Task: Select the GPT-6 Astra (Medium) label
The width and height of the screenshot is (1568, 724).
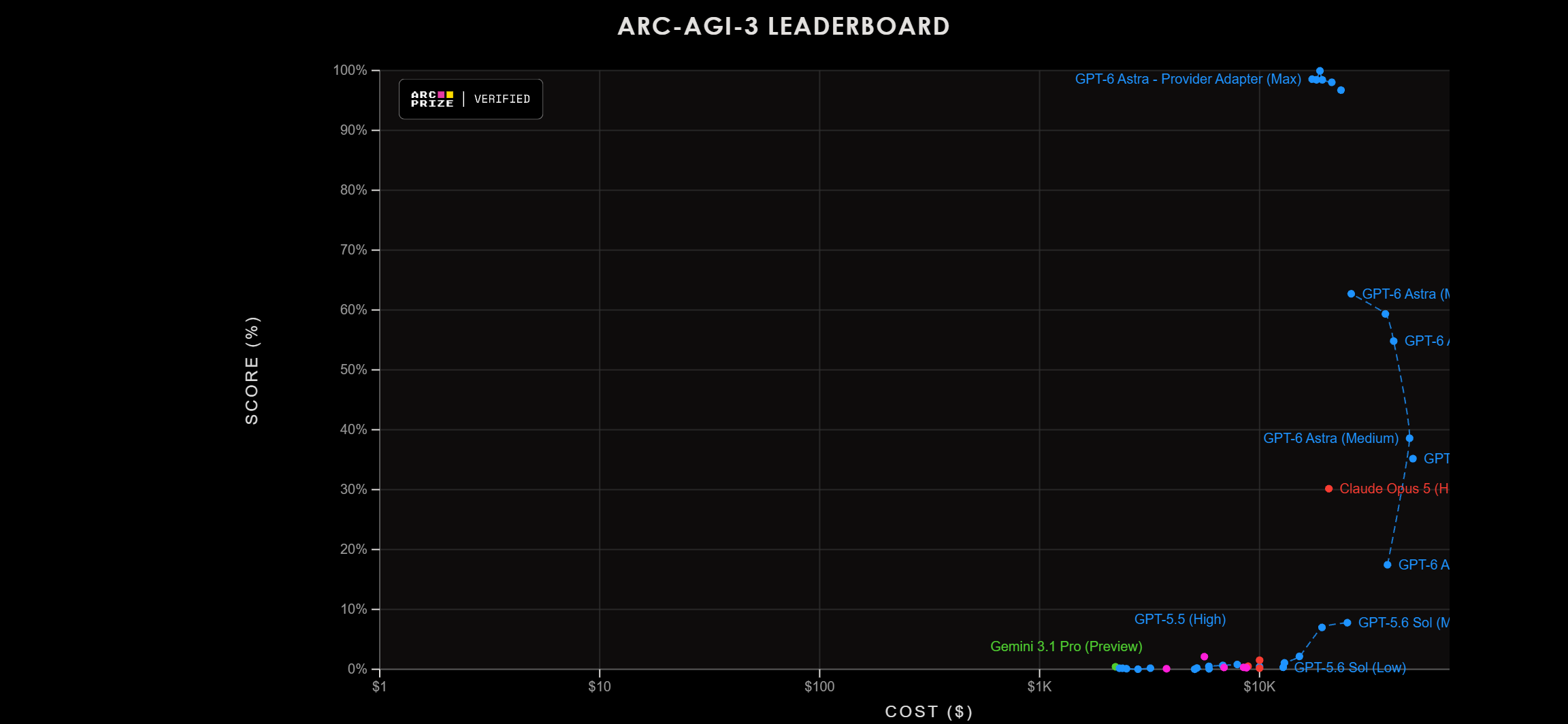Action: 1330,438
